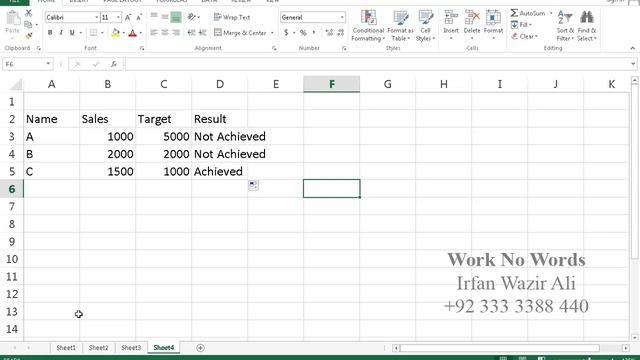Activate the Format Painter brush

[29, 36]
